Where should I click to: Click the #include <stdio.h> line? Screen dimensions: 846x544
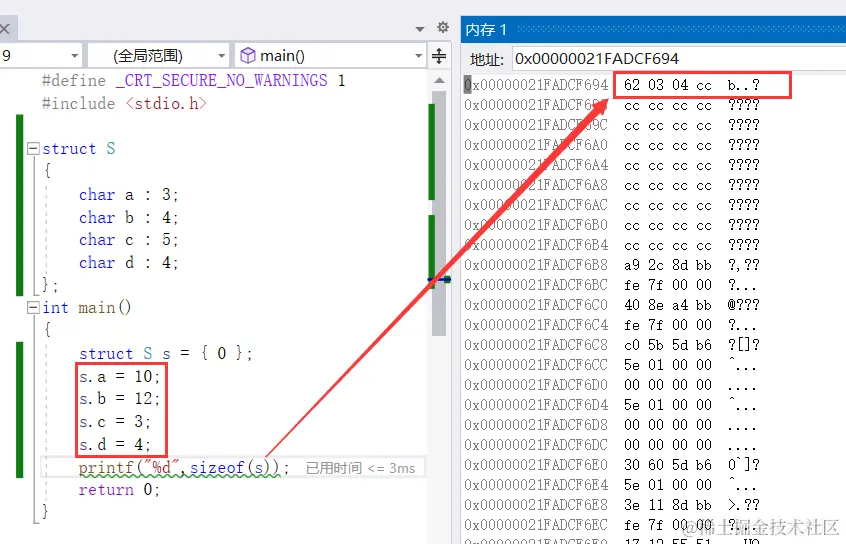(124, 103)
